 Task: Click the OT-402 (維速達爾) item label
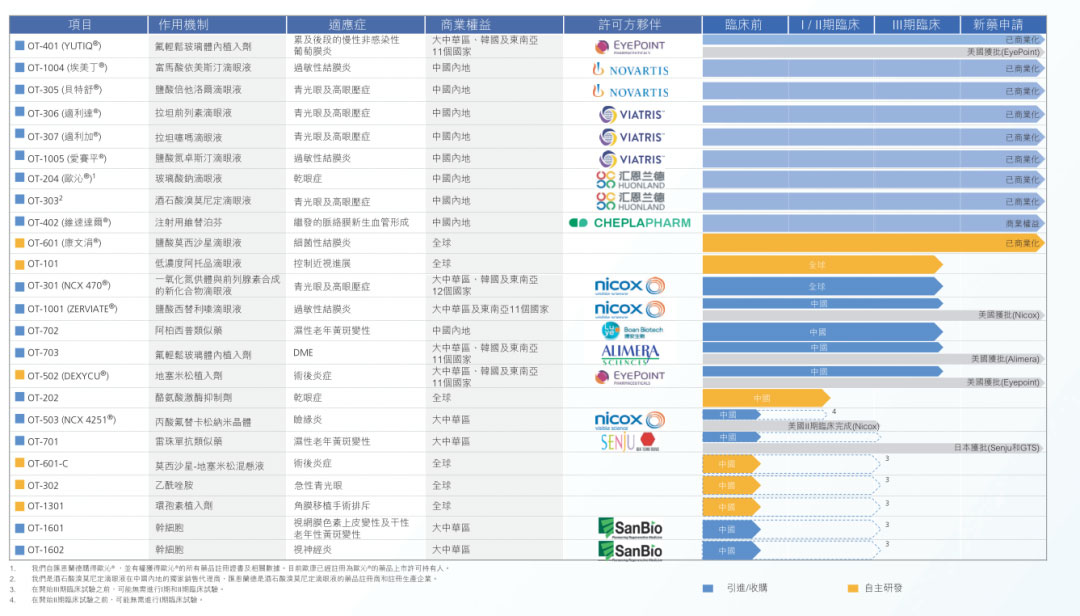click(69, 222)
